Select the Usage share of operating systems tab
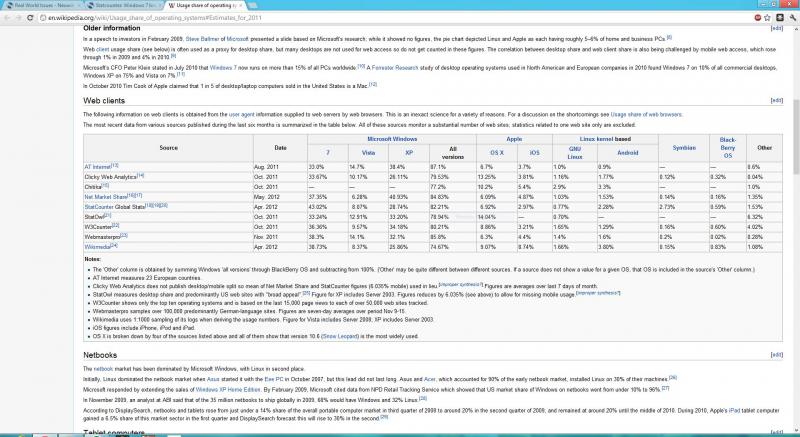The image size is (800, 437). click(x=205, y=6)
